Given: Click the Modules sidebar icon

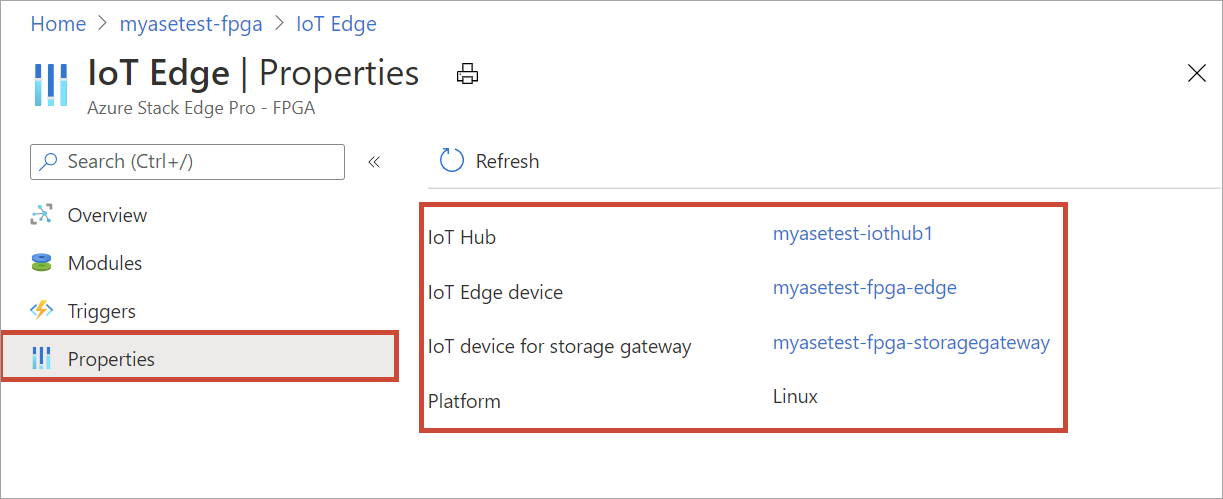Looking at the screenshot, I should click(x=41, y=263).
